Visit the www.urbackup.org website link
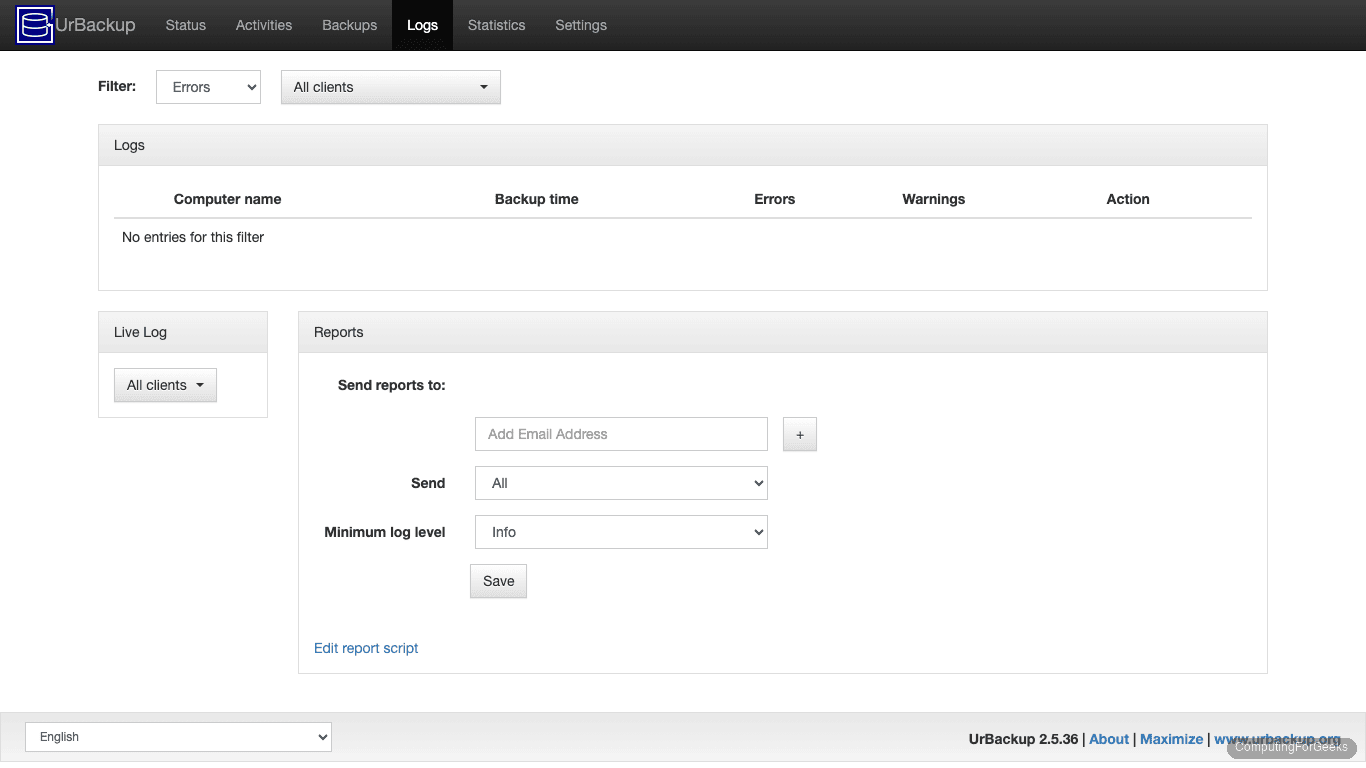The image size is (1366, 768). (x=1279, y=738)
